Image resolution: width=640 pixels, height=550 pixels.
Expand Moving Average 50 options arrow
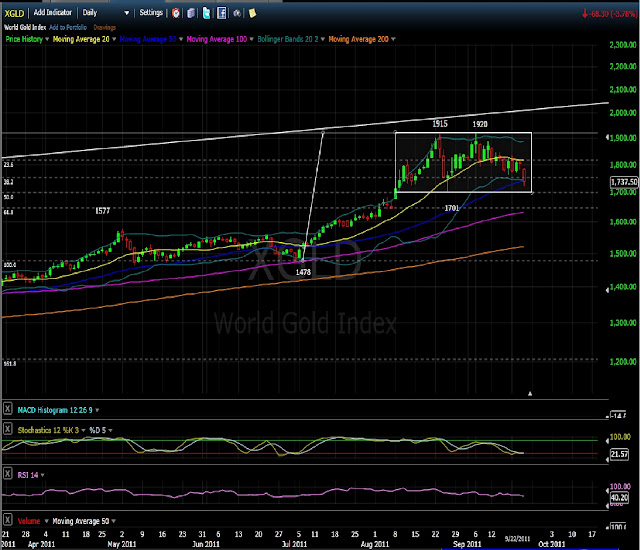coord(181,39)
